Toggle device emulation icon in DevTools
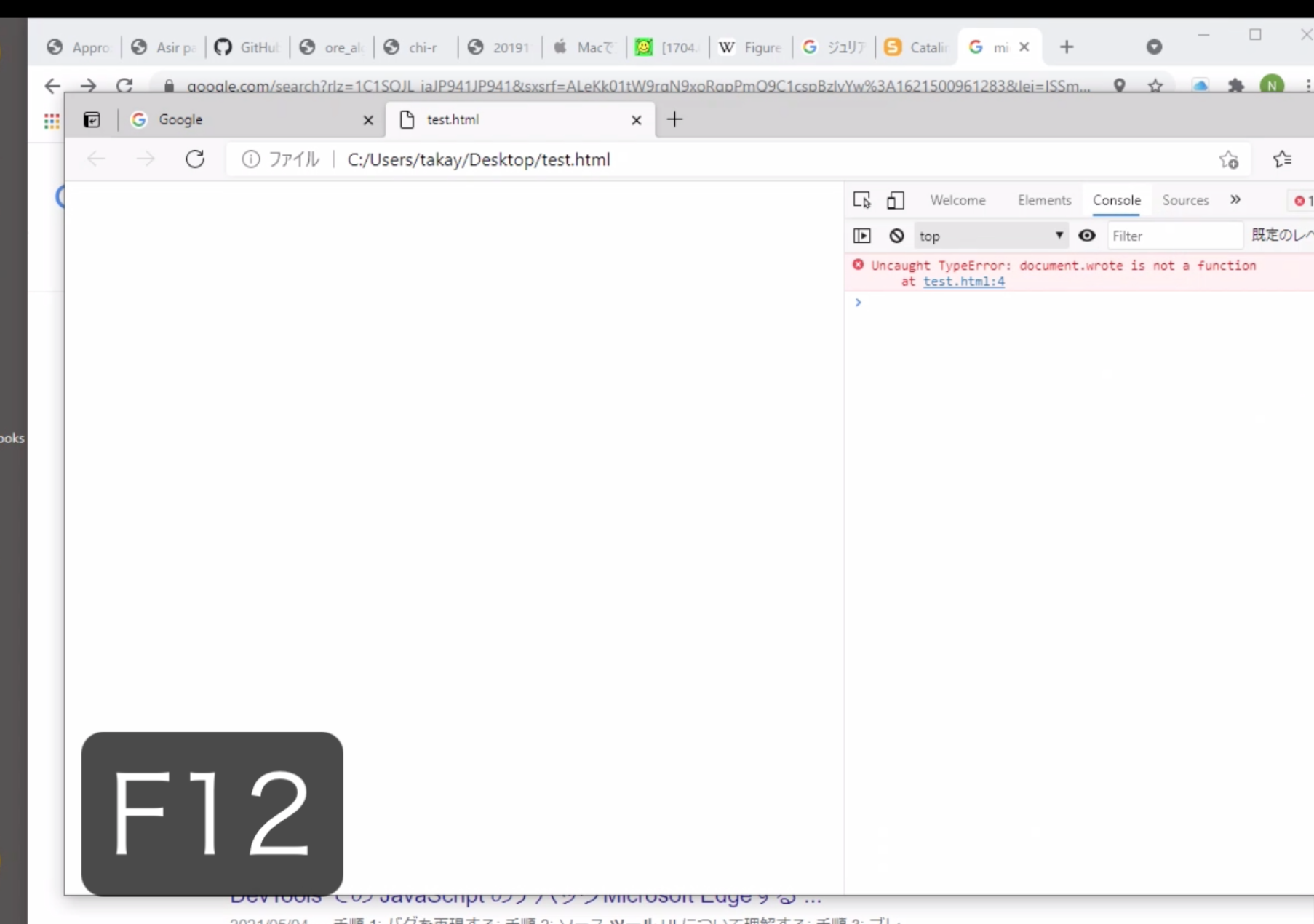This screenshot has height=924, width=1314. pos(896,199)
